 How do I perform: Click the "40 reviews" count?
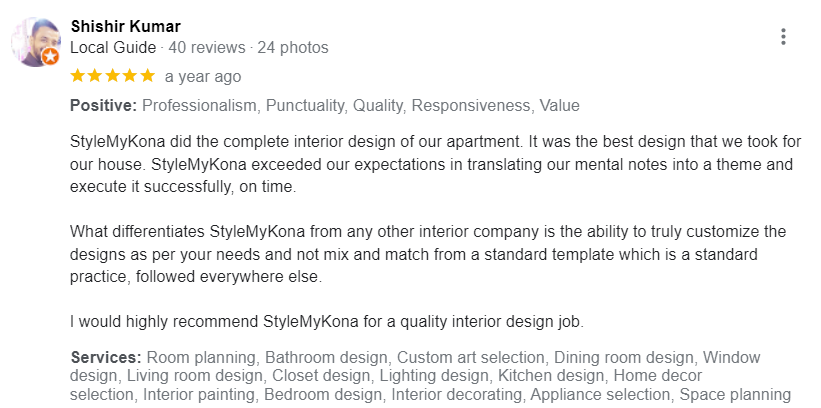208,47
